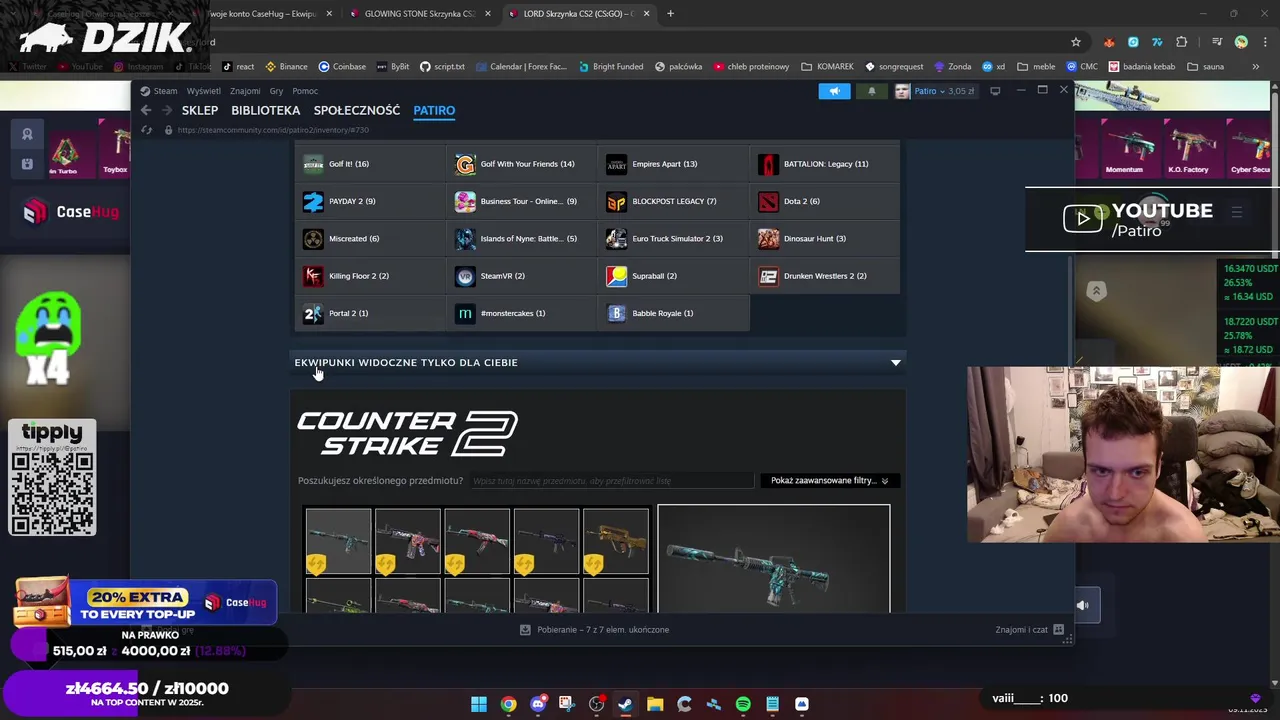The image size is (1280, 720).
Task: Open the Znajomi menu
Action: (245, 91)
